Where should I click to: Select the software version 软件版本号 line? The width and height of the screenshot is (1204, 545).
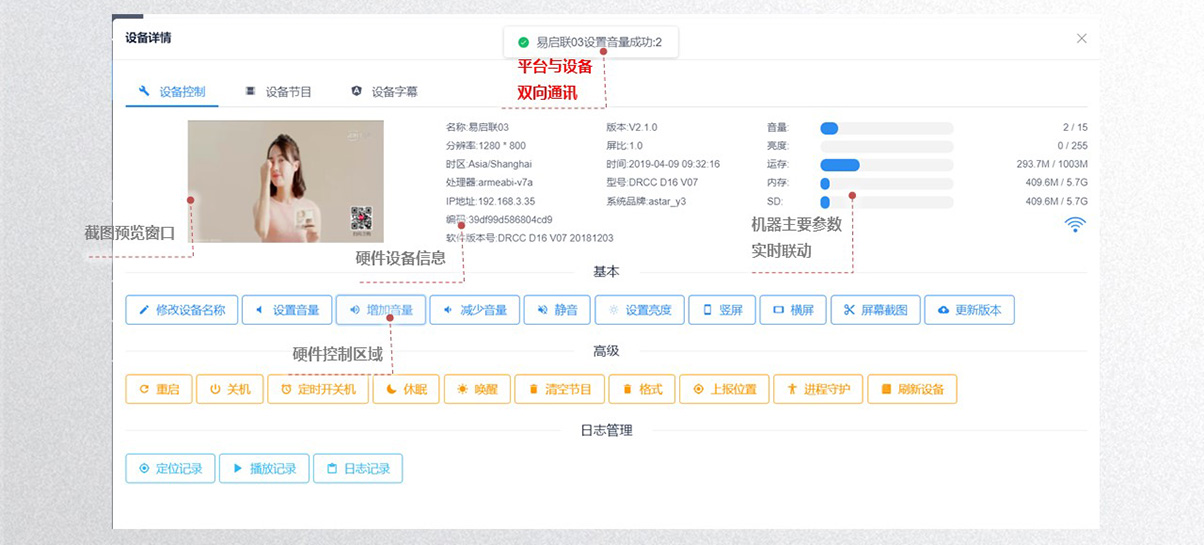pos(529,238)
